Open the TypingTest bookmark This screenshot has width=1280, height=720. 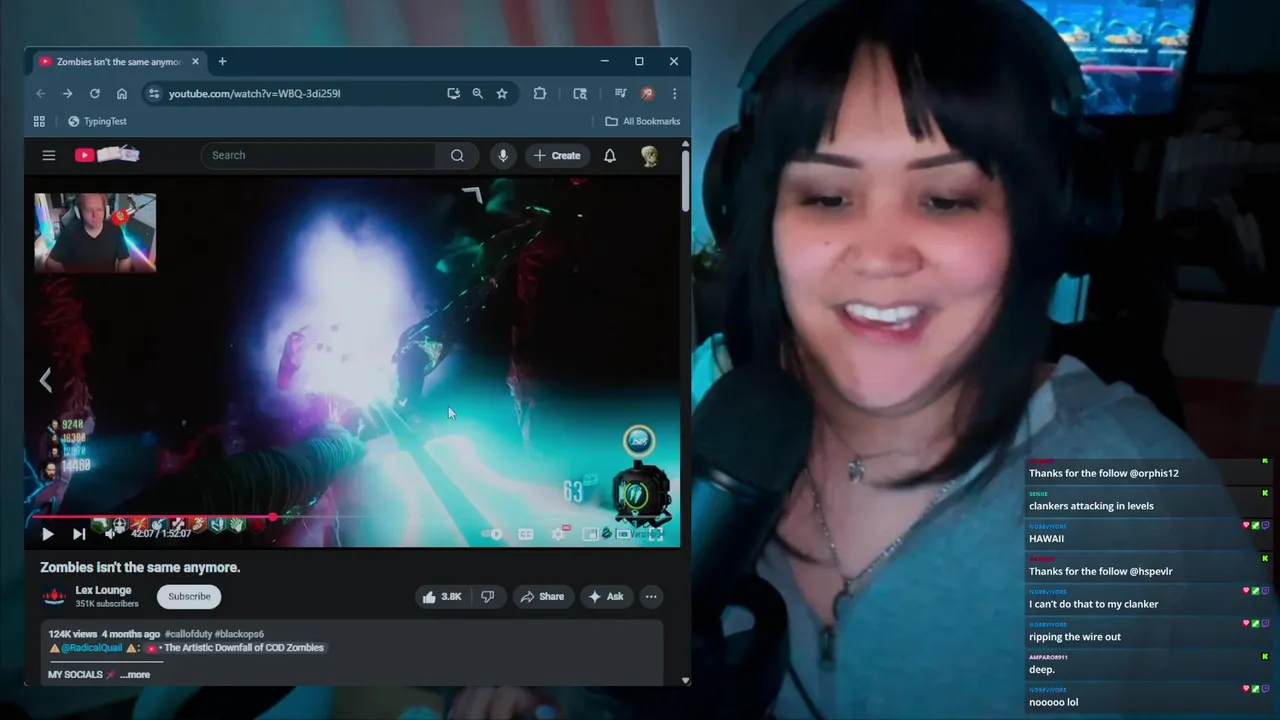coord(97,121)
